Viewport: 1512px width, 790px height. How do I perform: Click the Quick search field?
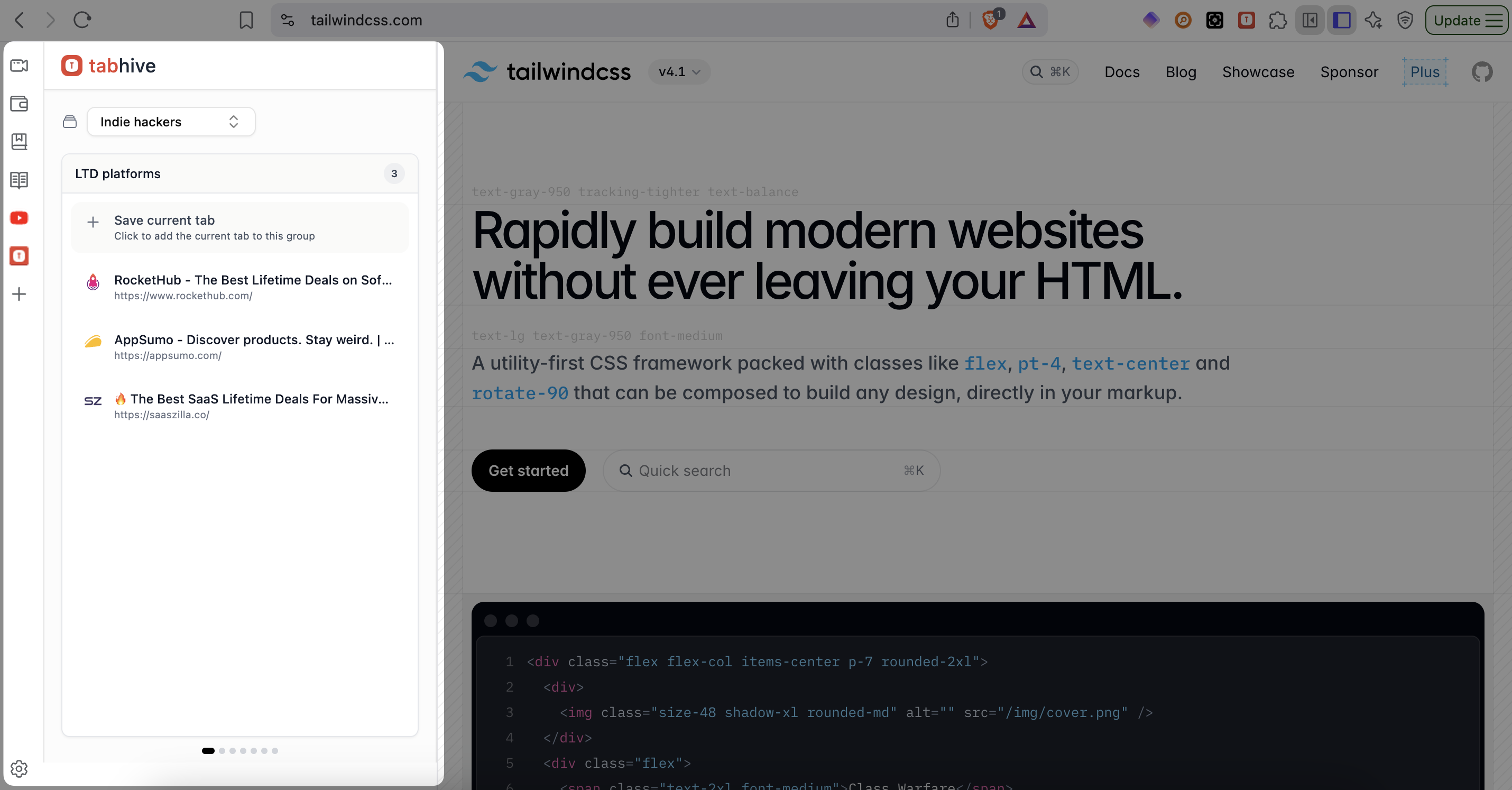coord(771,470)
